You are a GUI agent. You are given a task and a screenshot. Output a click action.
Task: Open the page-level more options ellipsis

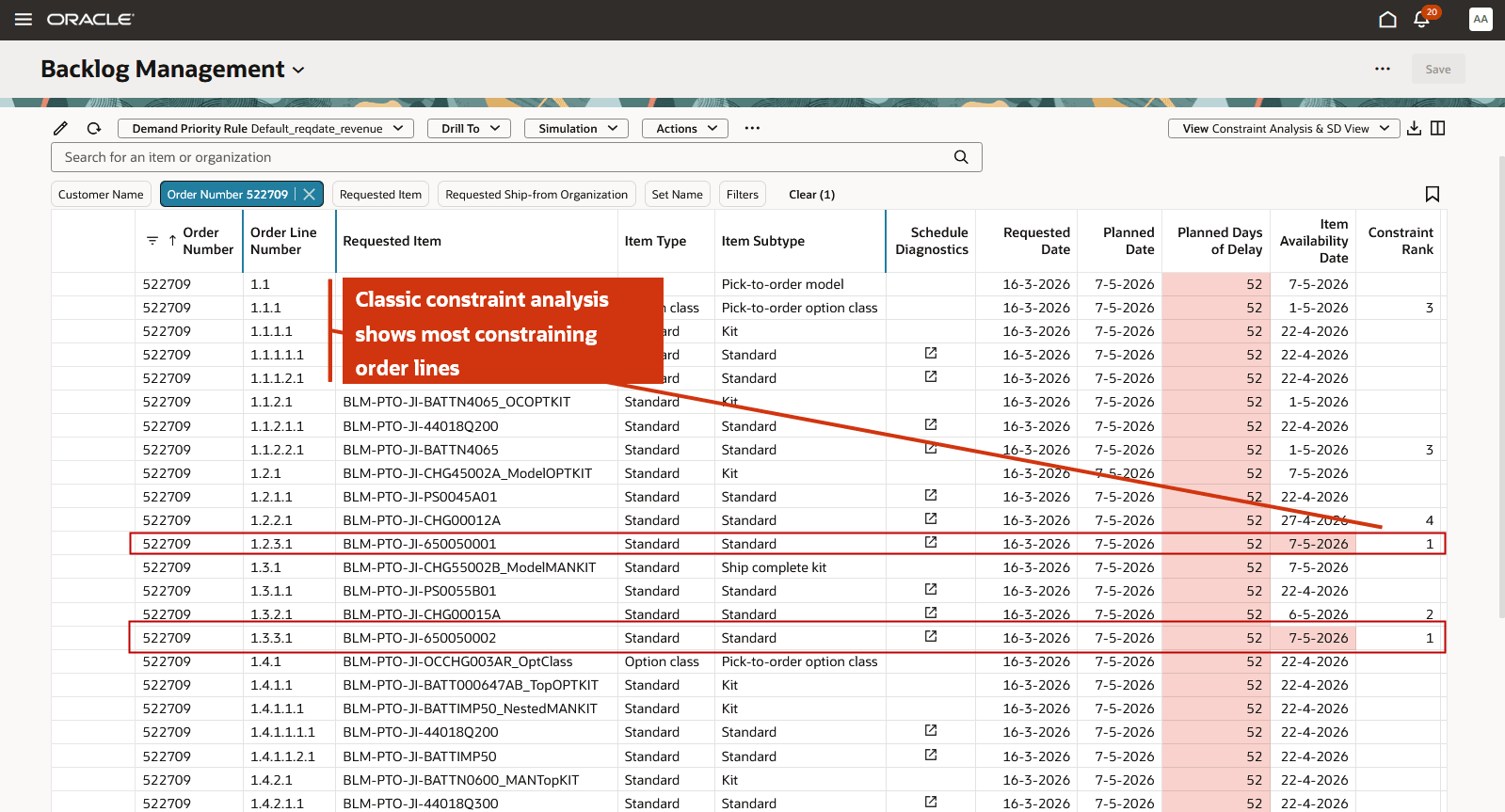coord(1383,69)
